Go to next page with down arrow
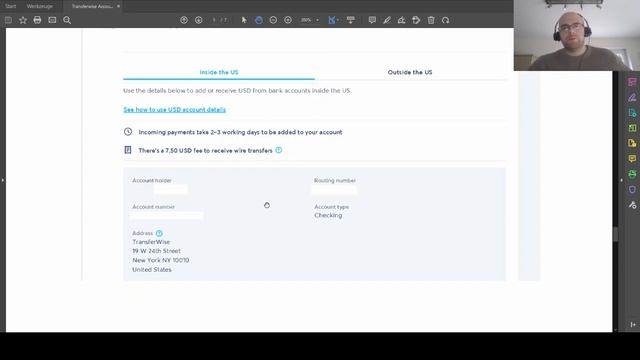The height and width of the screenshot is (360, 640). [198, 20]
